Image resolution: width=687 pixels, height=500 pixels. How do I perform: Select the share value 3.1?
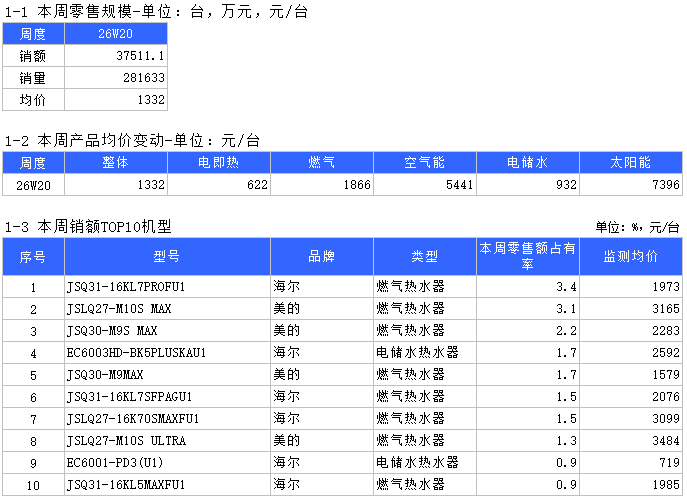[567, 309]
